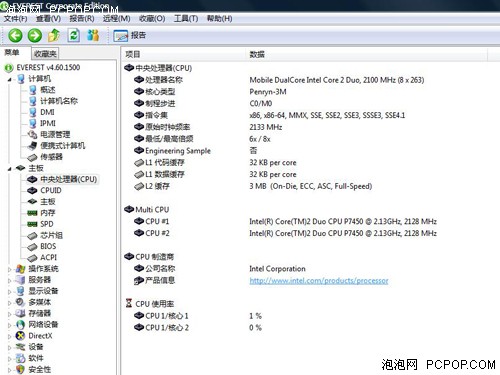Click the 多媒体 multimedia icon
The width and height of the screenshot is (500, 375).
(20, 302)
